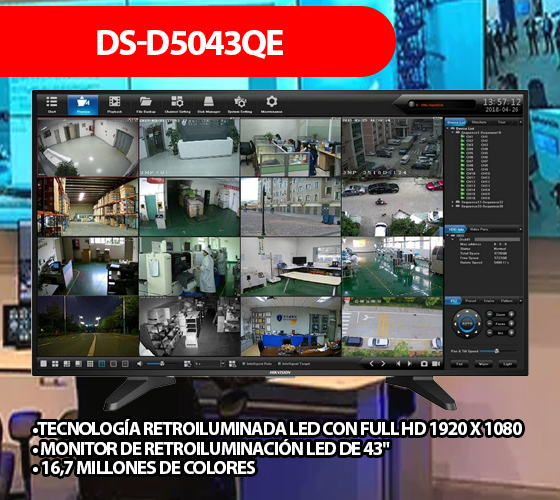Click the Light button
This screenshot has height=500, width=560.
508,364
